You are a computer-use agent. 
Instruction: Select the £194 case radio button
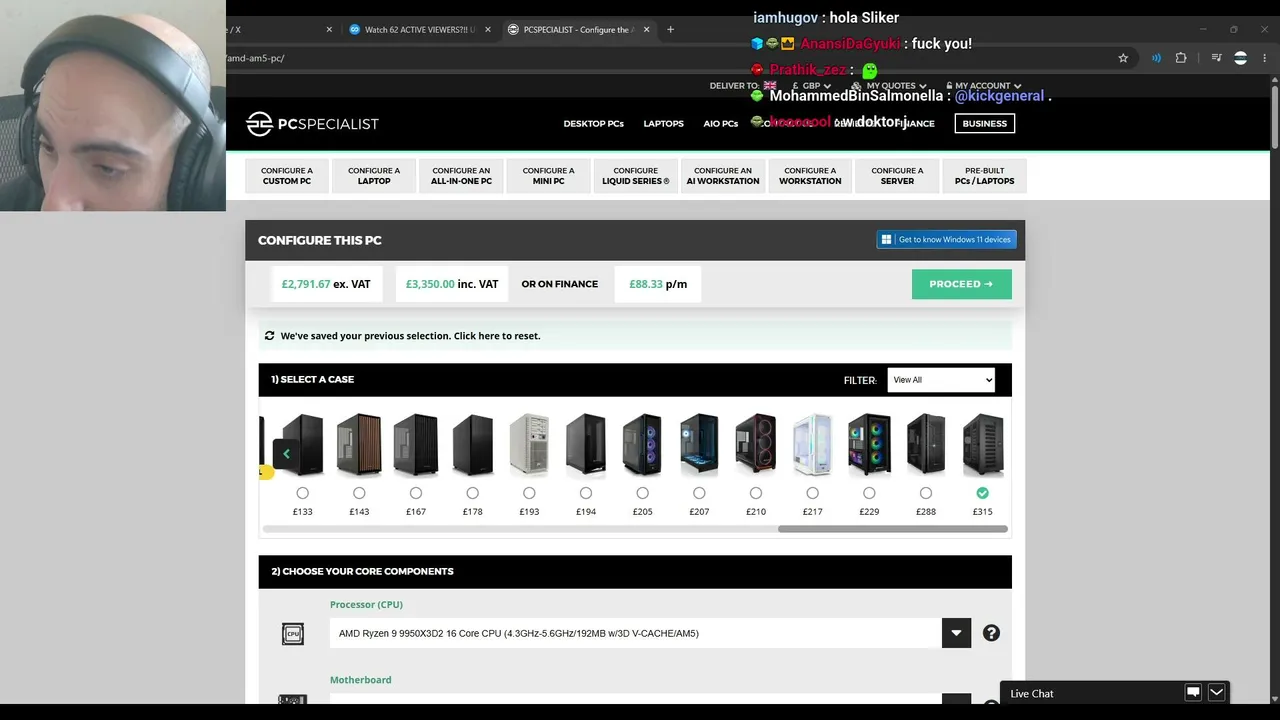point(586,493)
